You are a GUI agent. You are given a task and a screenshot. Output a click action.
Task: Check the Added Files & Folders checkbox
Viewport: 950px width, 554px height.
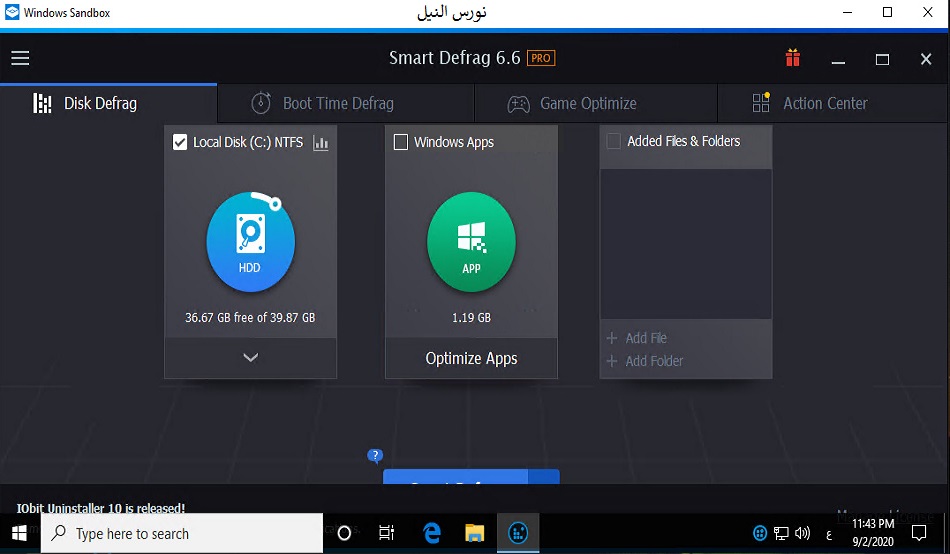click(x=613, y=141)
